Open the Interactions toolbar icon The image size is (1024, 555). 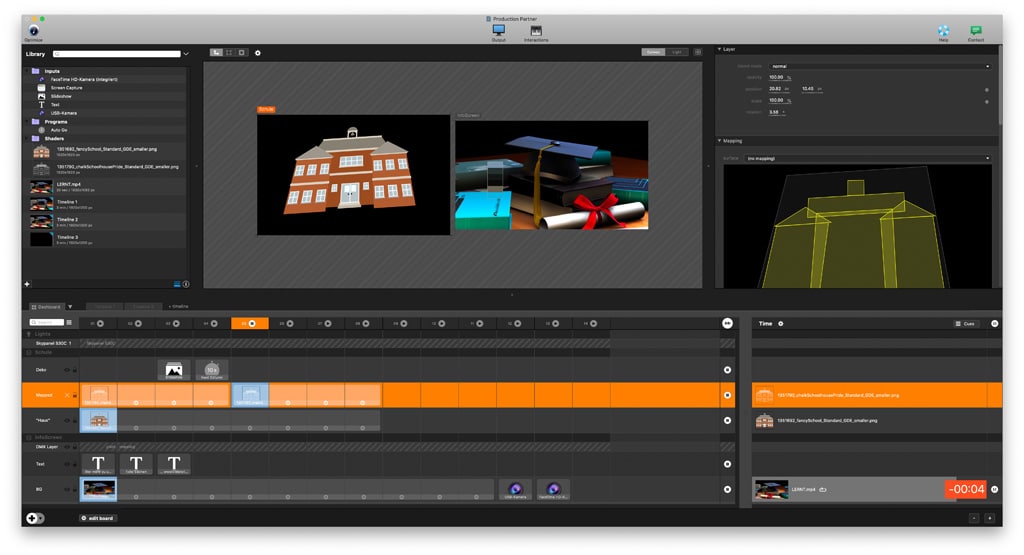(x=536, y=31)
